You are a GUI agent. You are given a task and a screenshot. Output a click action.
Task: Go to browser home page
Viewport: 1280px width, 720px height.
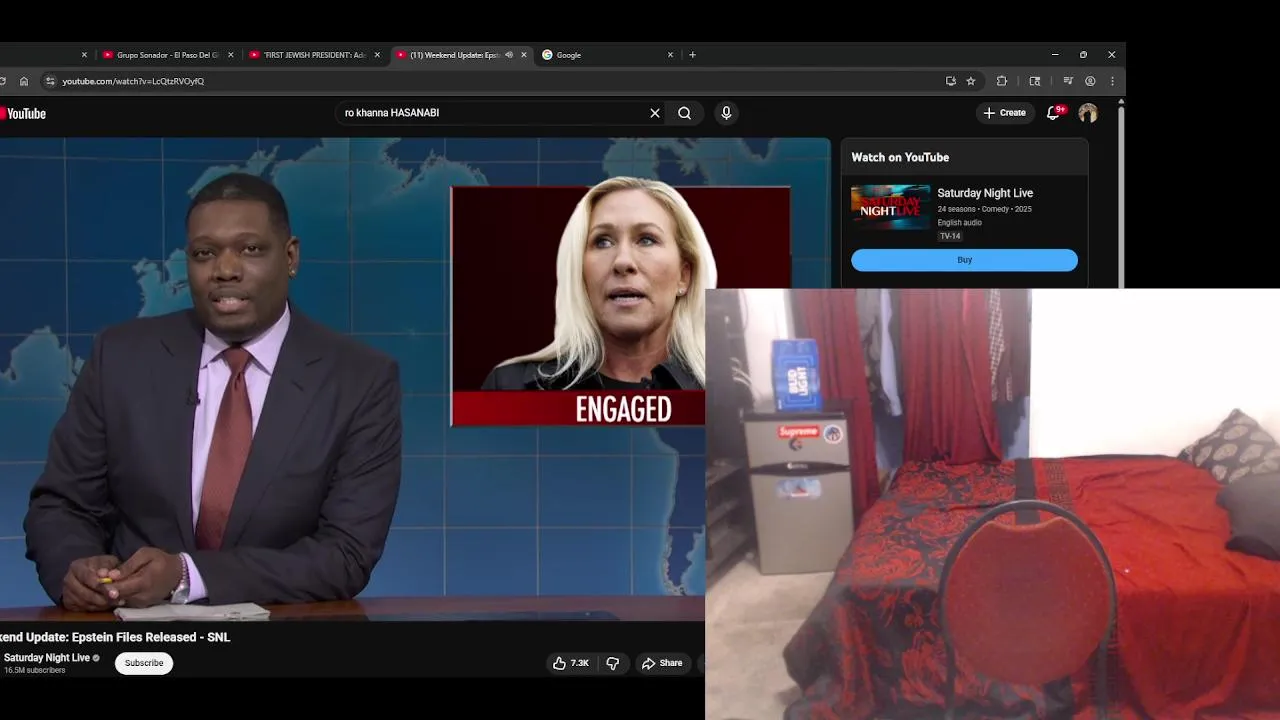point(24,81)
